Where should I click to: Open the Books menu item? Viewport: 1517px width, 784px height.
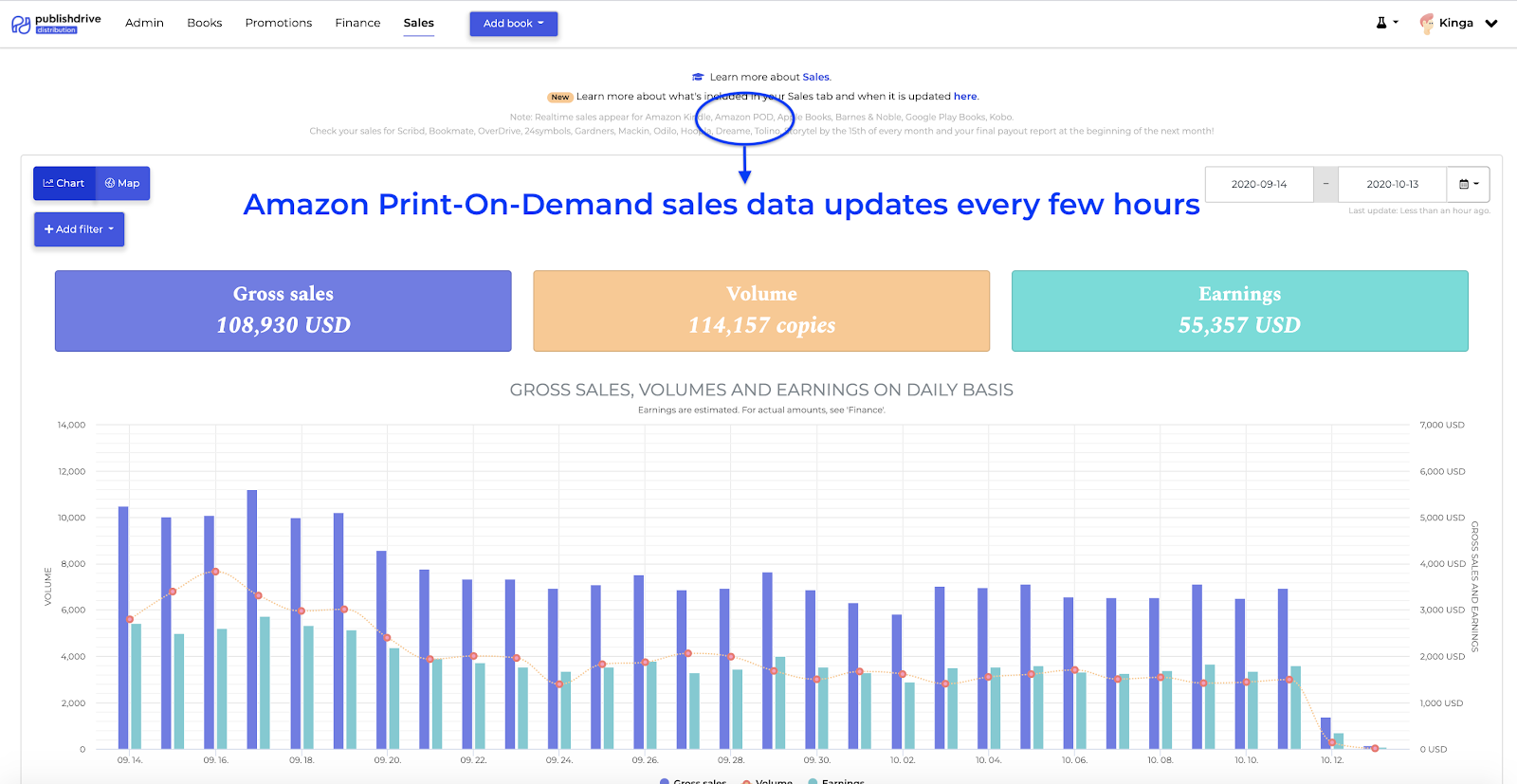(205, 23)
